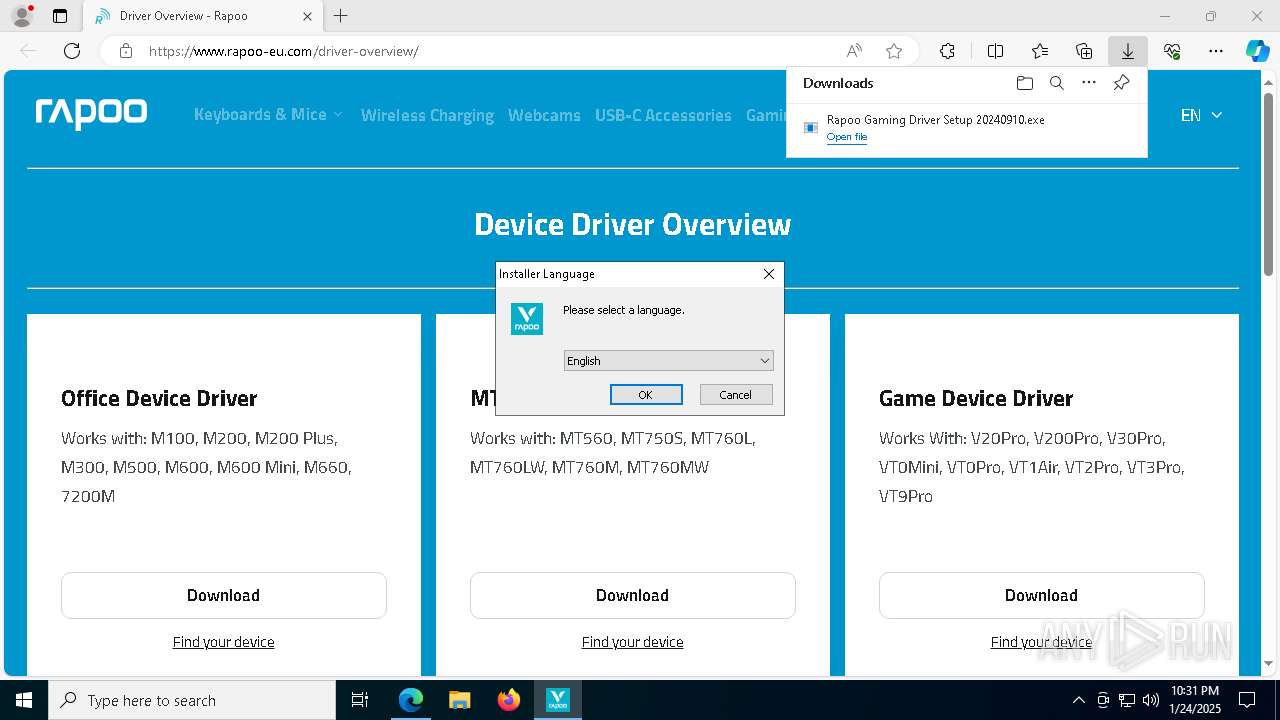The height and width of the screenshot is (720, 1280).
Task: Click OK in Installer Language dialog
Action: 646,395
